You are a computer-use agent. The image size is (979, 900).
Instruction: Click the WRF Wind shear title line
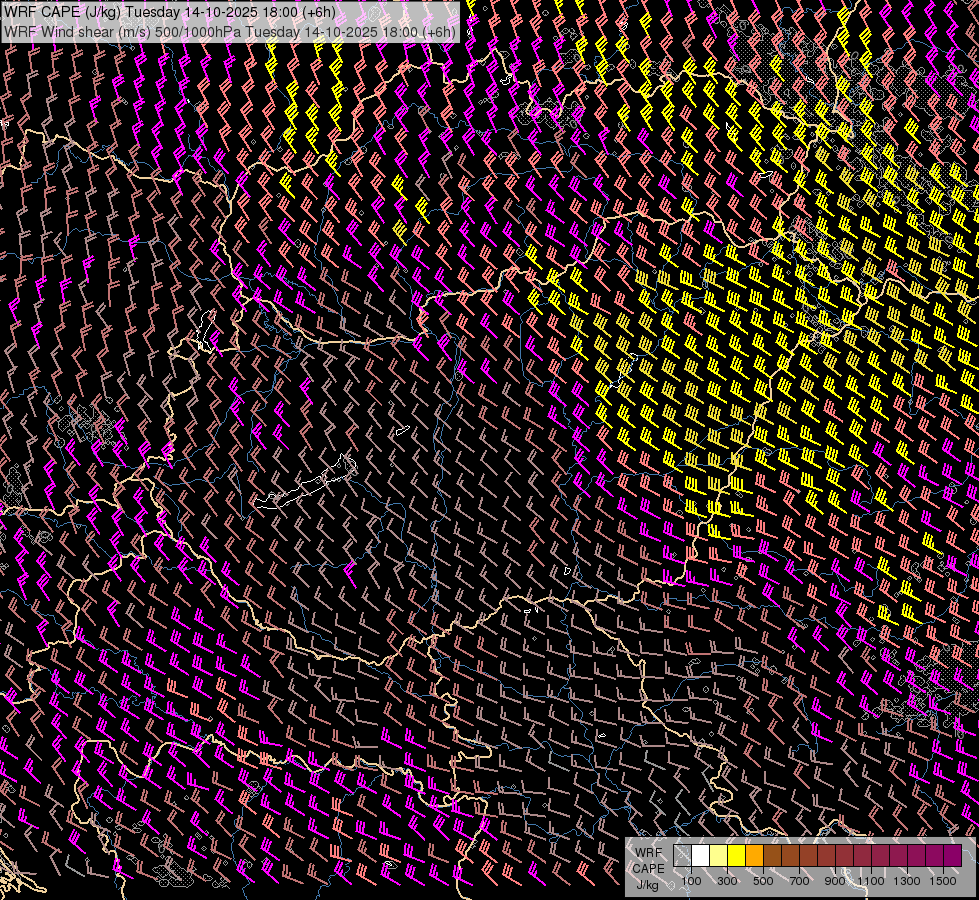pos(230,31)
